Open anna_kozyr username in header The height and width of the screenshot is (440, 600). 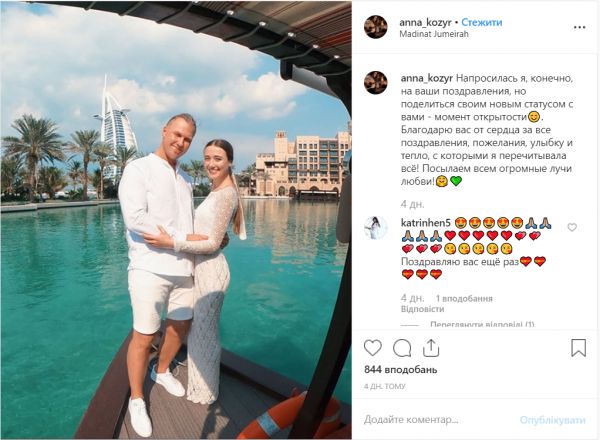(425, 23)
